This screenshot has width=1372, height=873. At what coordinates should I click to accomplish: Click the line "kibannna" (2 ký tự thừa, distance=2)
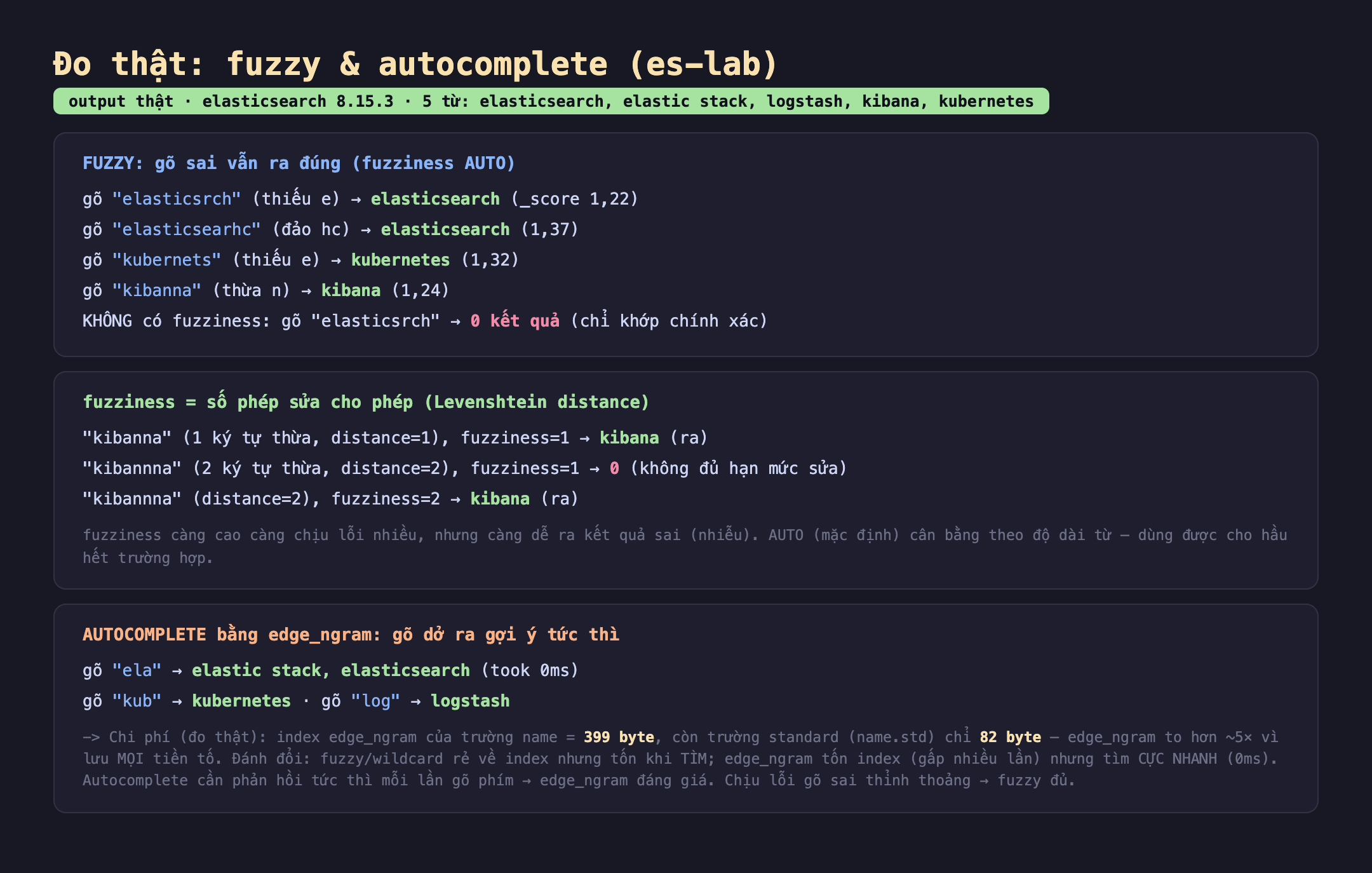(464, 468)
